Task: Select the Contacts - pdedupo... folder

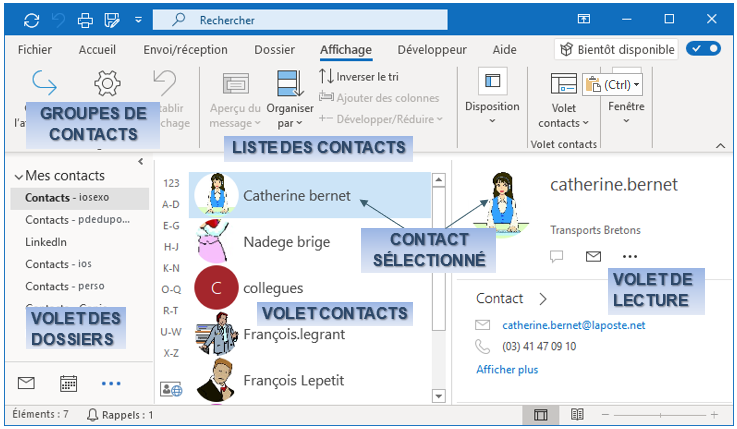Action: (80, 220)
